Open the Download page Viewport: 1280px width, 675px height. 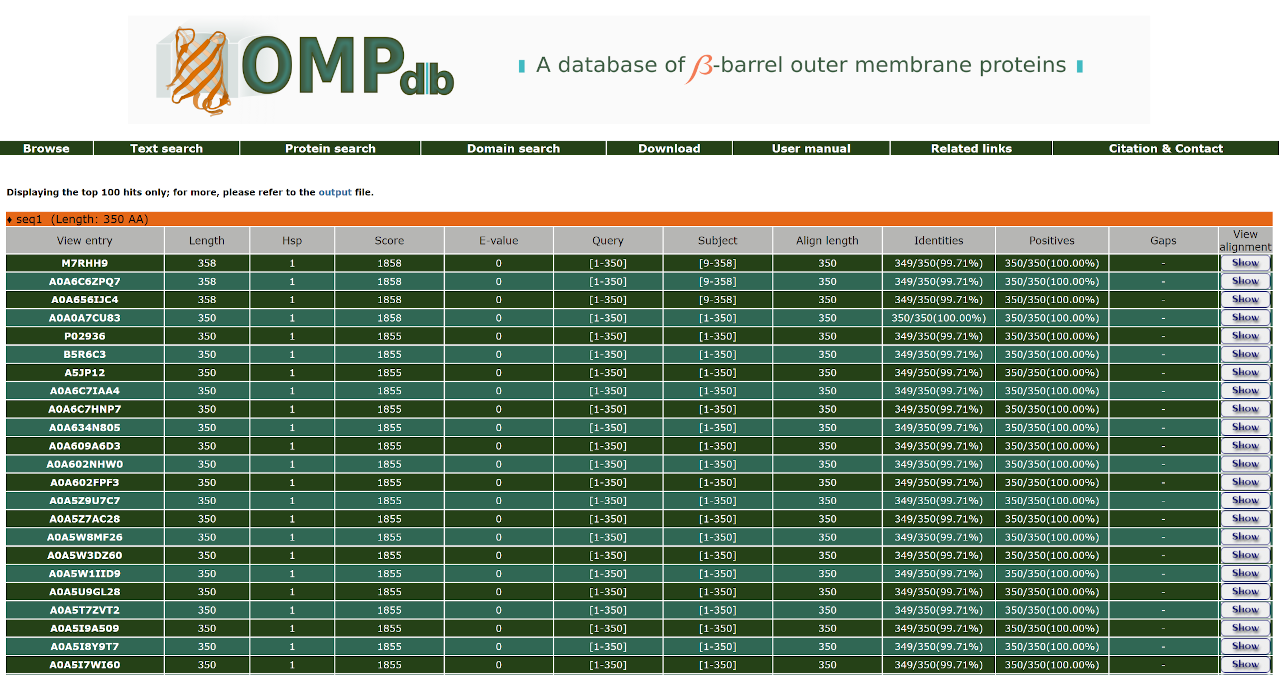pyautogui.click(x=669, y=148)
